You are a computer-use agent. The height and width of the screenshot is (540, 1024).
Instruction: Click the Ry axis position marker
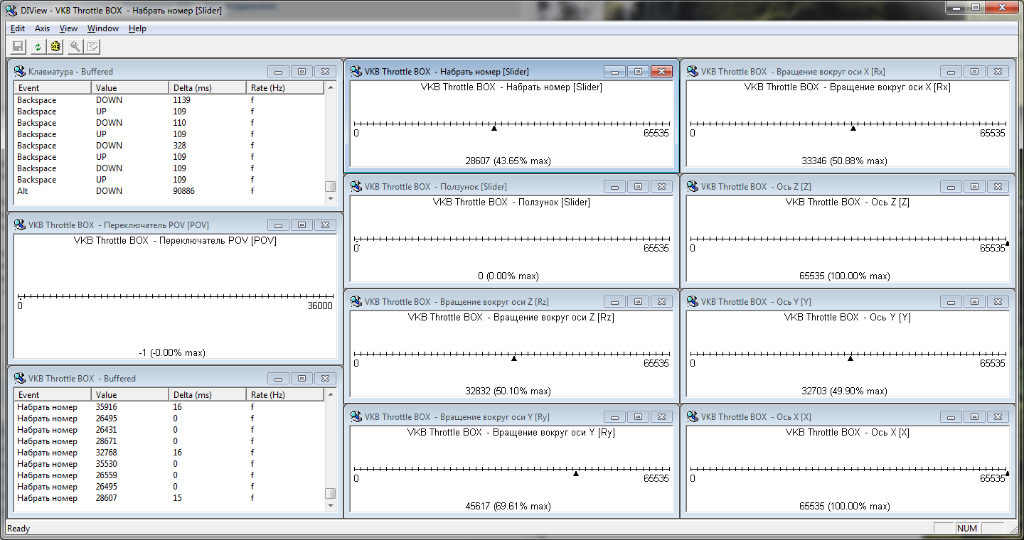(576, 474)
